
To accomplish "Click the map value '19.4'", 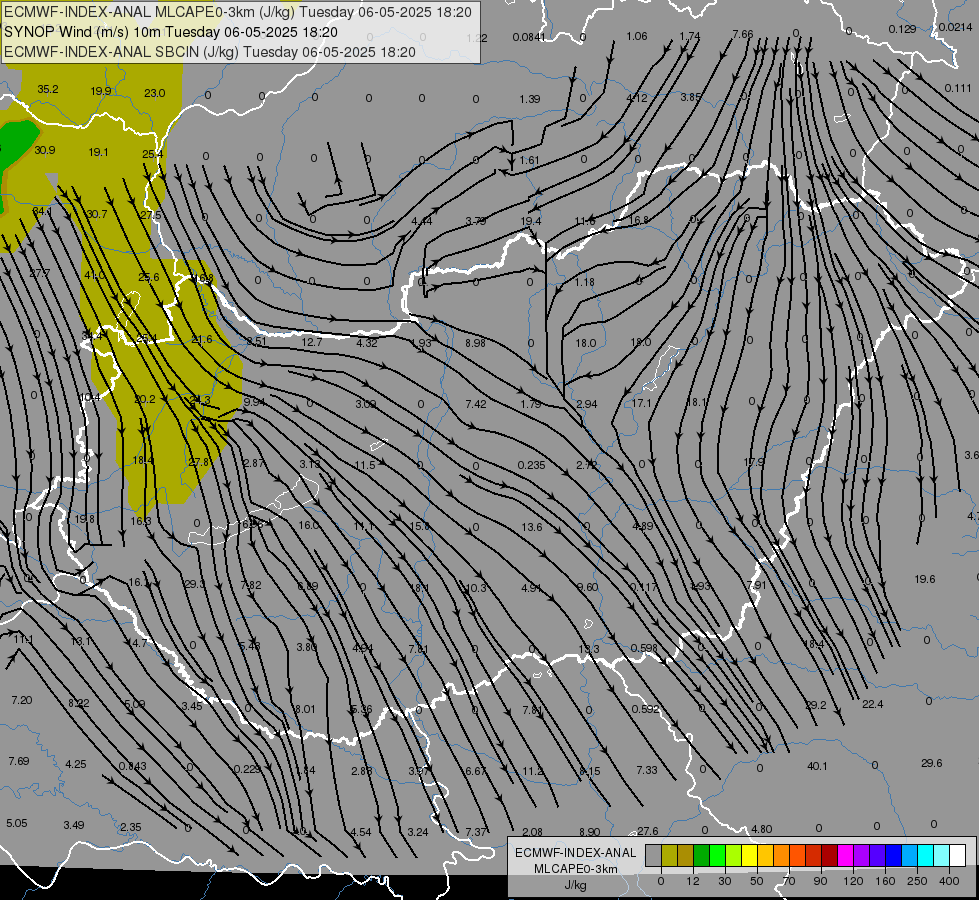I will pyautogui.click(x=531, y=221).
